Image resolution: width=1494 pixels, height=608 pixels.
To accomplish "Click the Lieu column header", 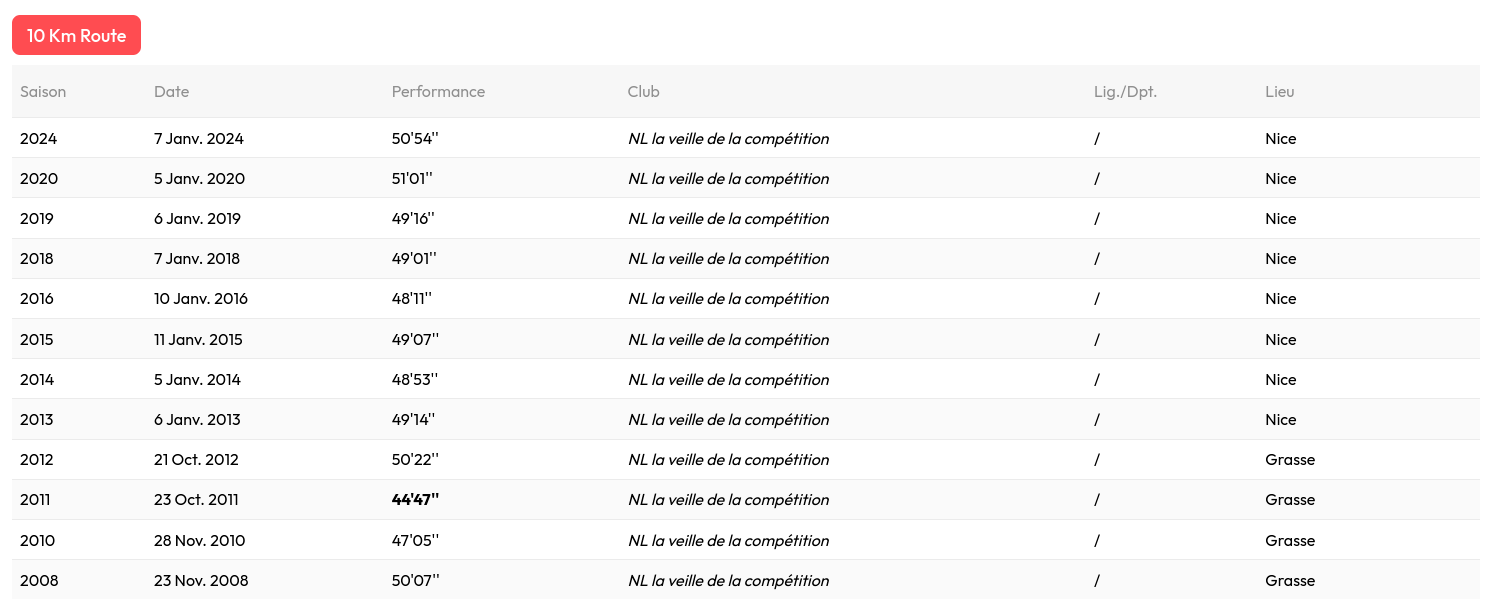I will [1279, 92].
